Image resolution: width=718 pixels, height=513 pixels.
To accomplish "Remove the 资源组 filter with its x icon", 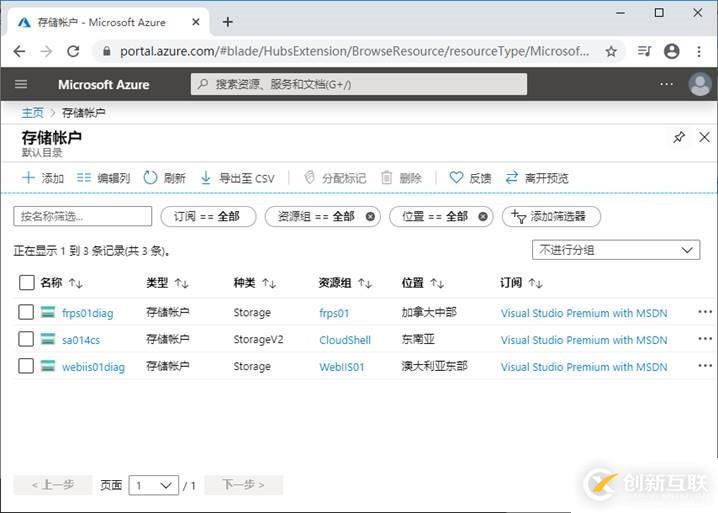I will (370, 216).
